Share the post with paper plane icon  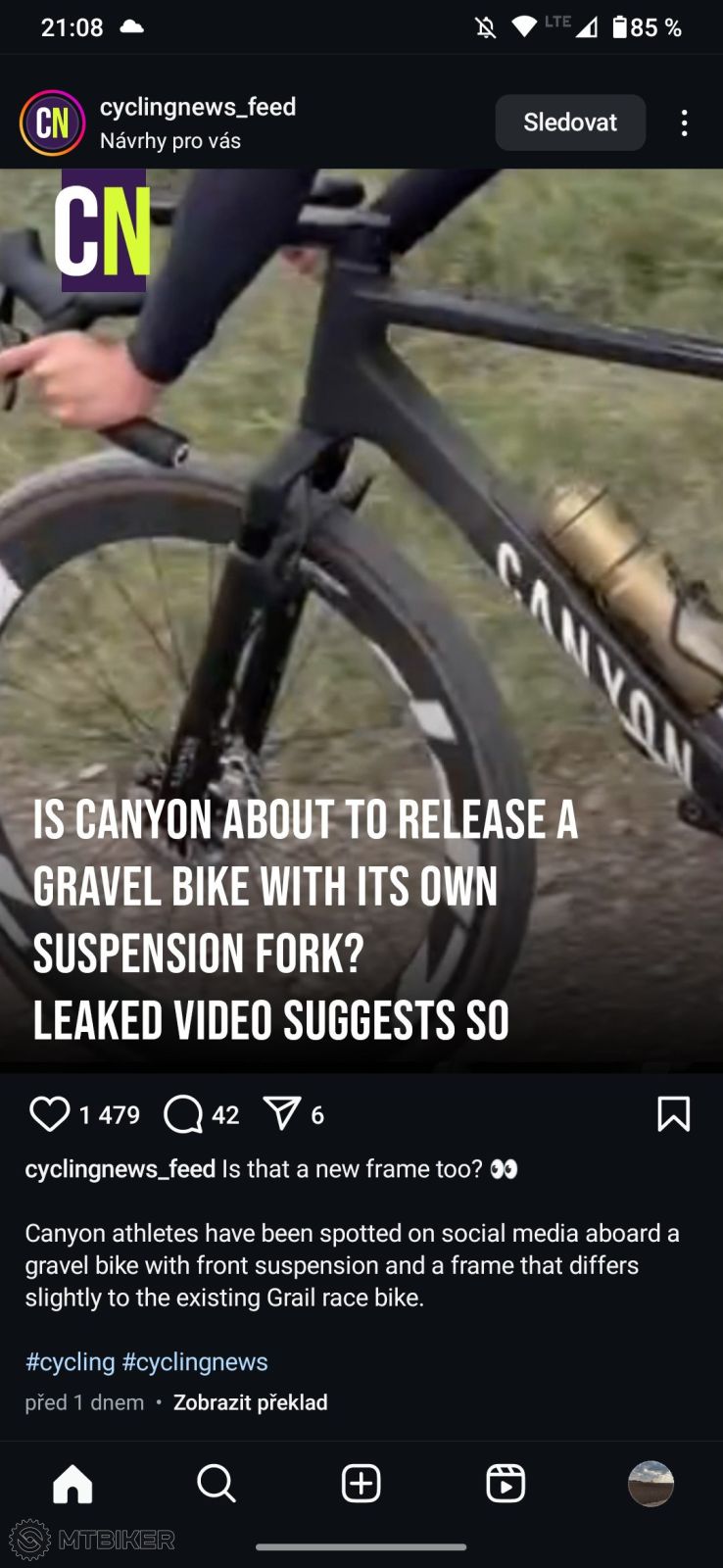(282, 1113)
